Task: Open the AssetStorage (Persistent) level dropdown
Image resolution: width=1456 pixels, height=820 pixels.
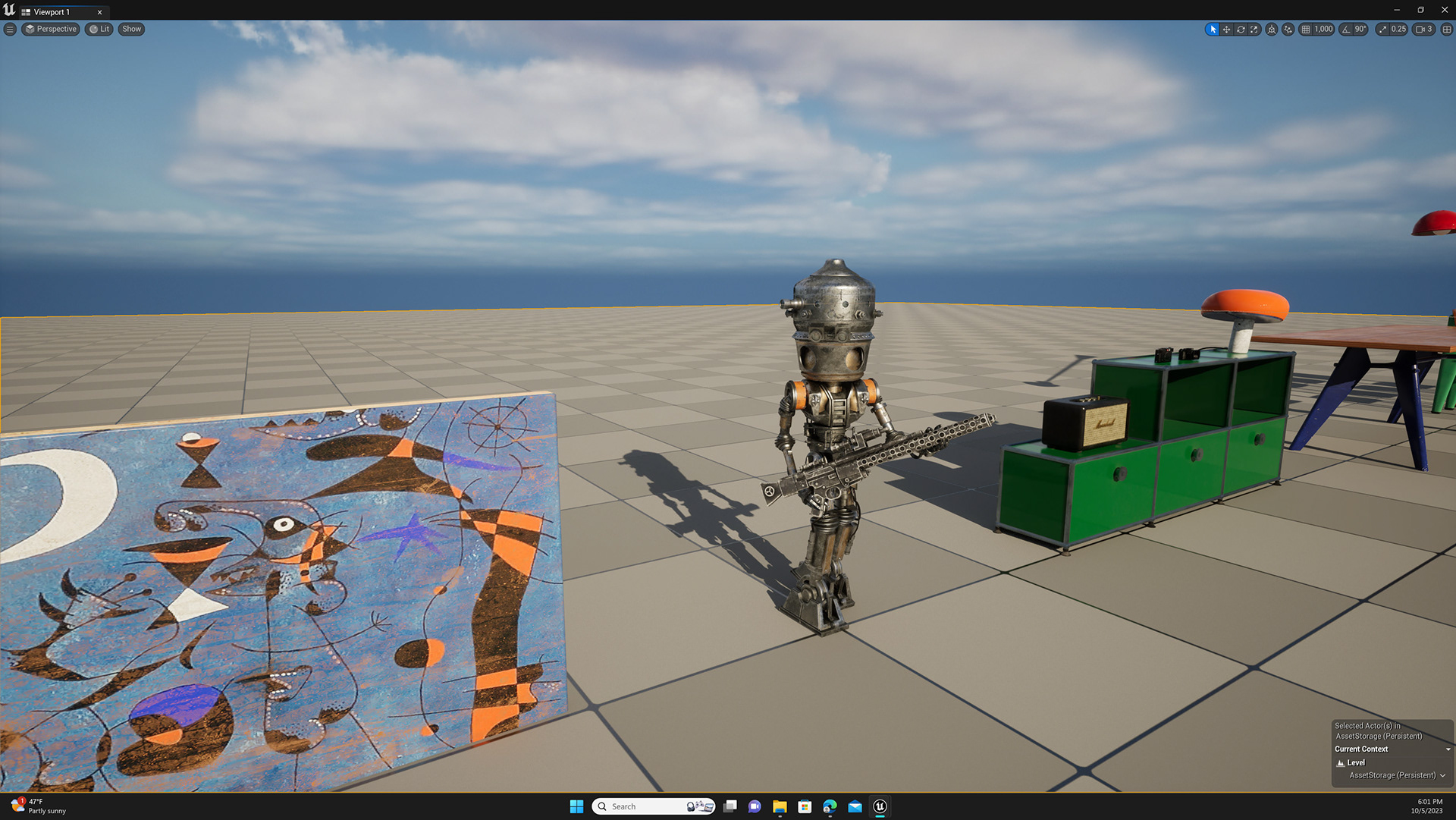Action: (x=1397, y=775)
